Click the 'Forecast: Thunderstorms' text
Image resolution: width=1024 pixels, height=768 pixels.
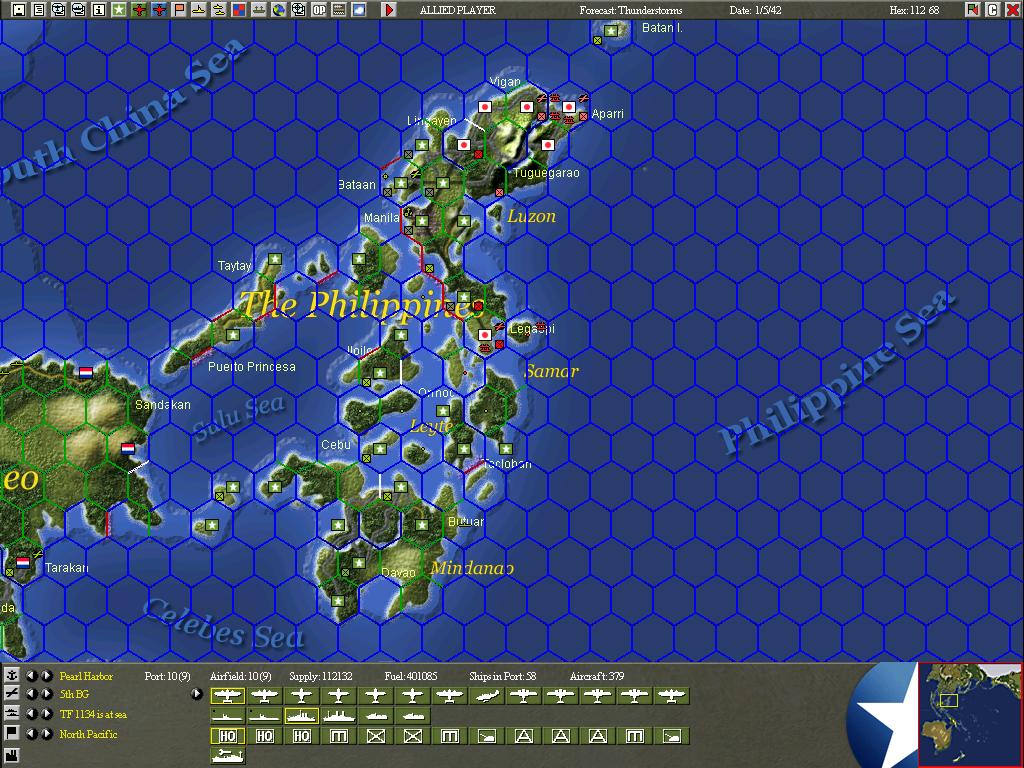pos(631,10)
